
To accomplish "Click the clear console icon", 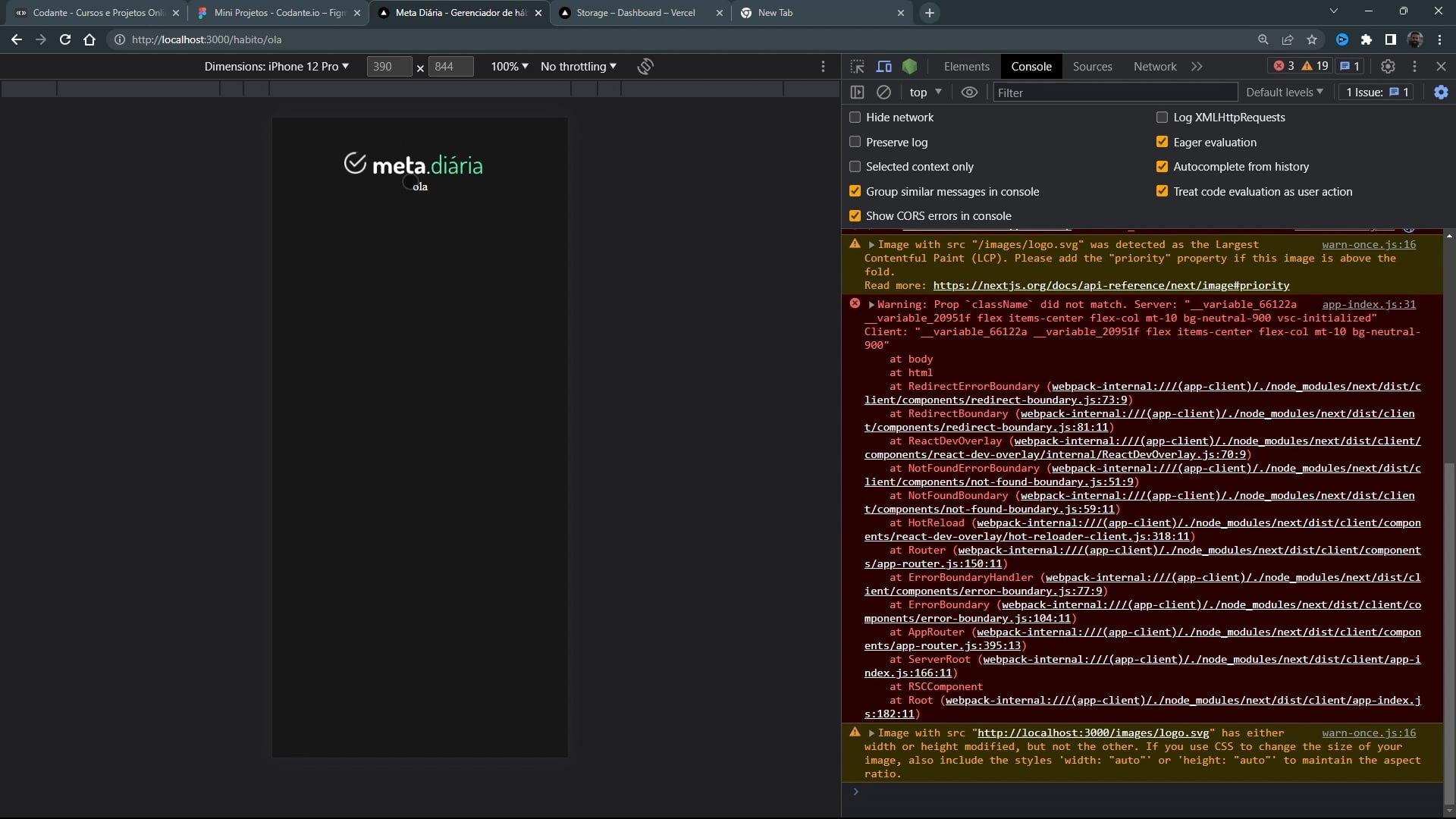I will (x=883, y=93).
